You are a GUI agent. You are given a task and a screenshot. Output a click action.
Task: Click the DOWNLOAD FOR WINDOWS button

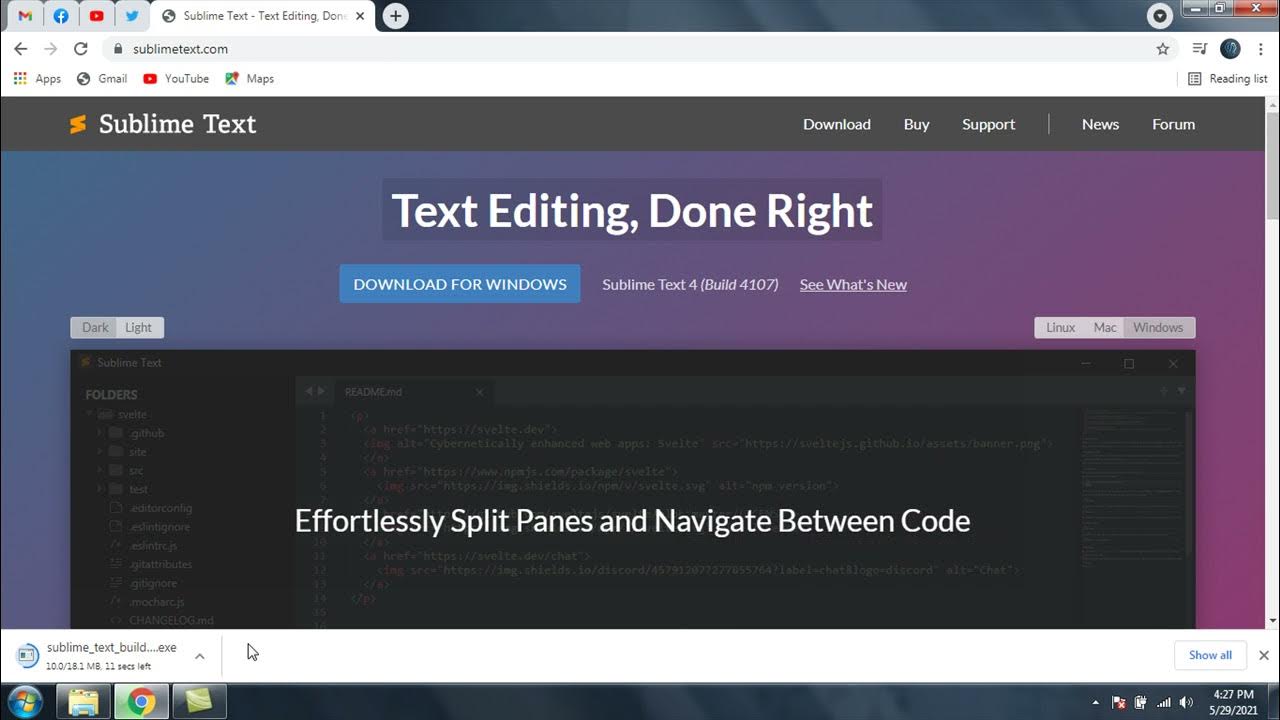click(x=459, y=283)
